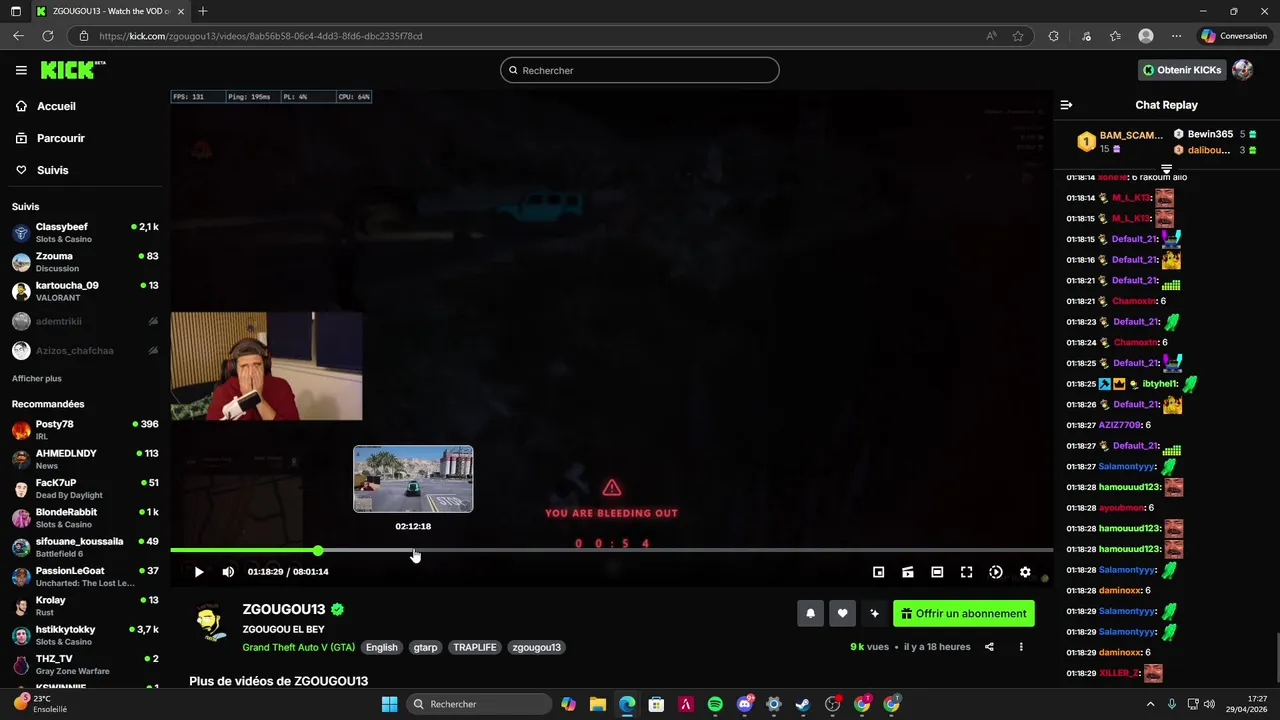Screen dimensions: 1280x720
Task: Open Classybeef channel
Action: [85, 233]
